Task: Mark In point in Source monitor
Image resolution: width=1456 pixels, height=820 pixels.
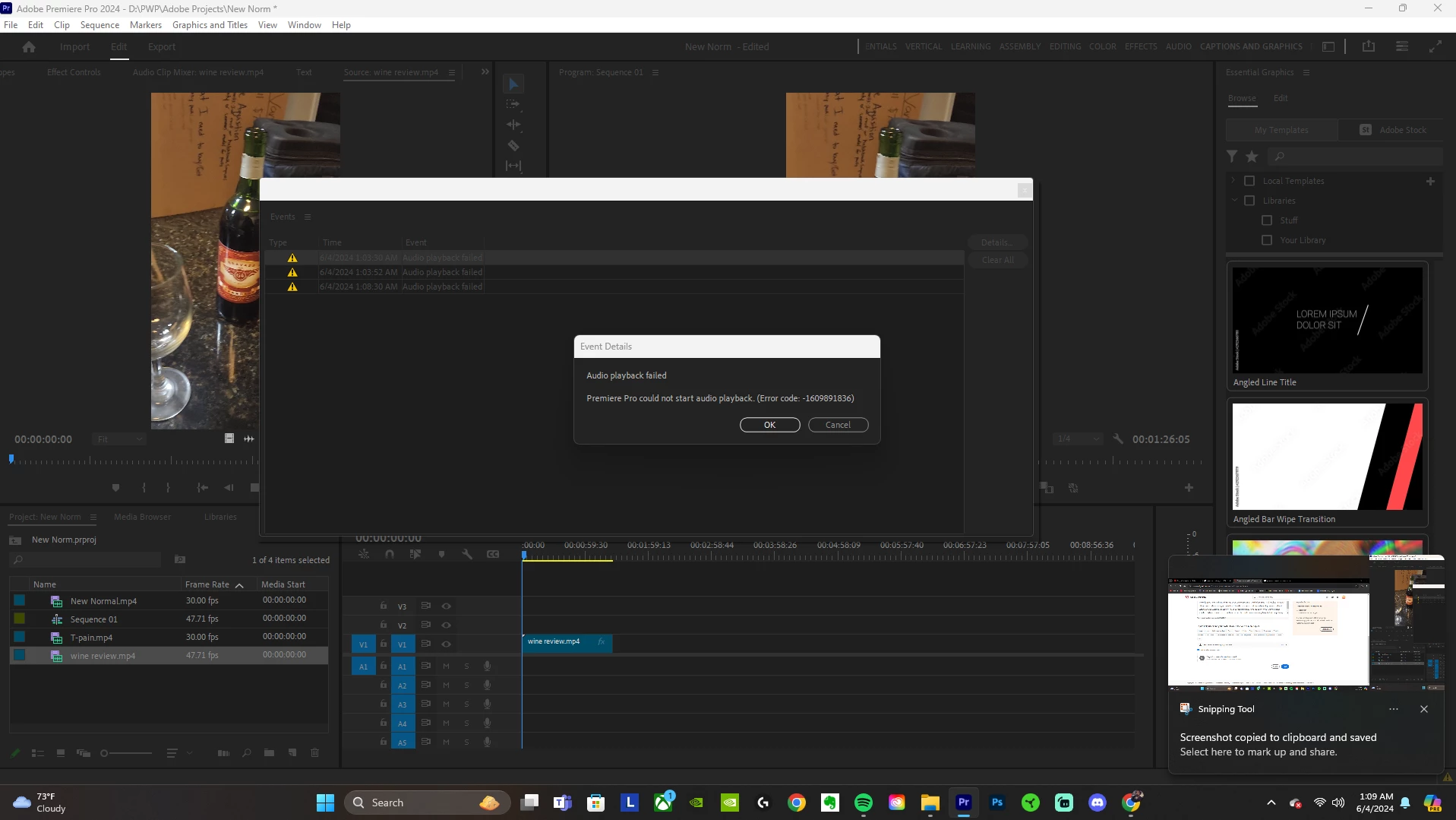Action: [144, 488]
